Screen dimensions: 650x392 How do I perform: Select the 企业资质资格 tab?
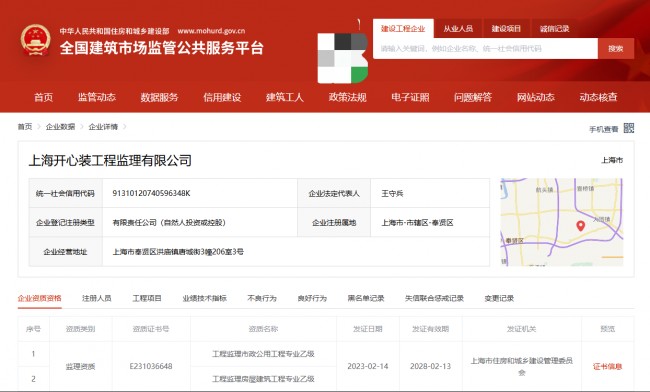tap(39, 298)
